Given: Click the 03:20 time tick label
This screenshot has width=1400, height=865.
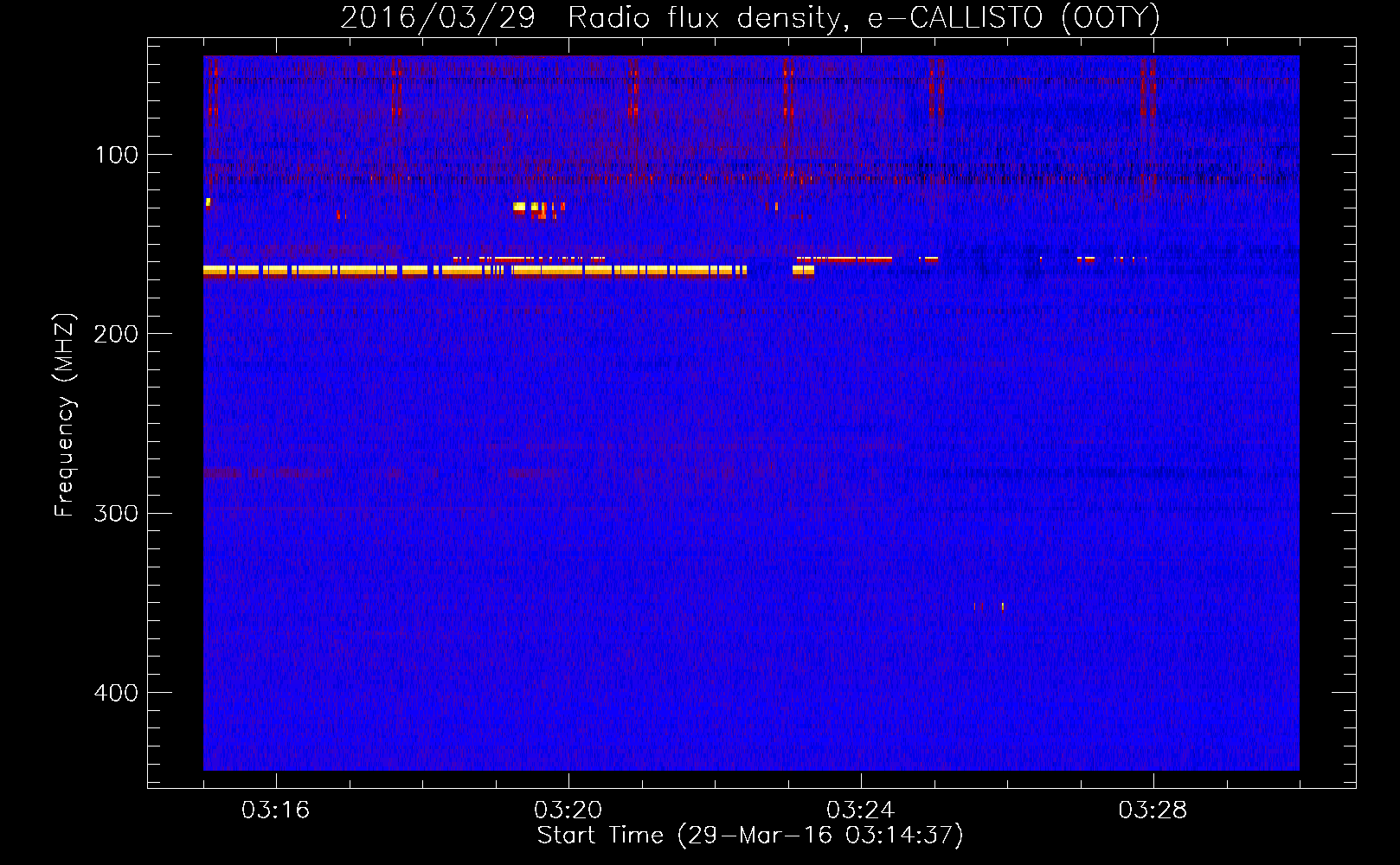Looking at the screenshot, I should click(x=568, y=811).
